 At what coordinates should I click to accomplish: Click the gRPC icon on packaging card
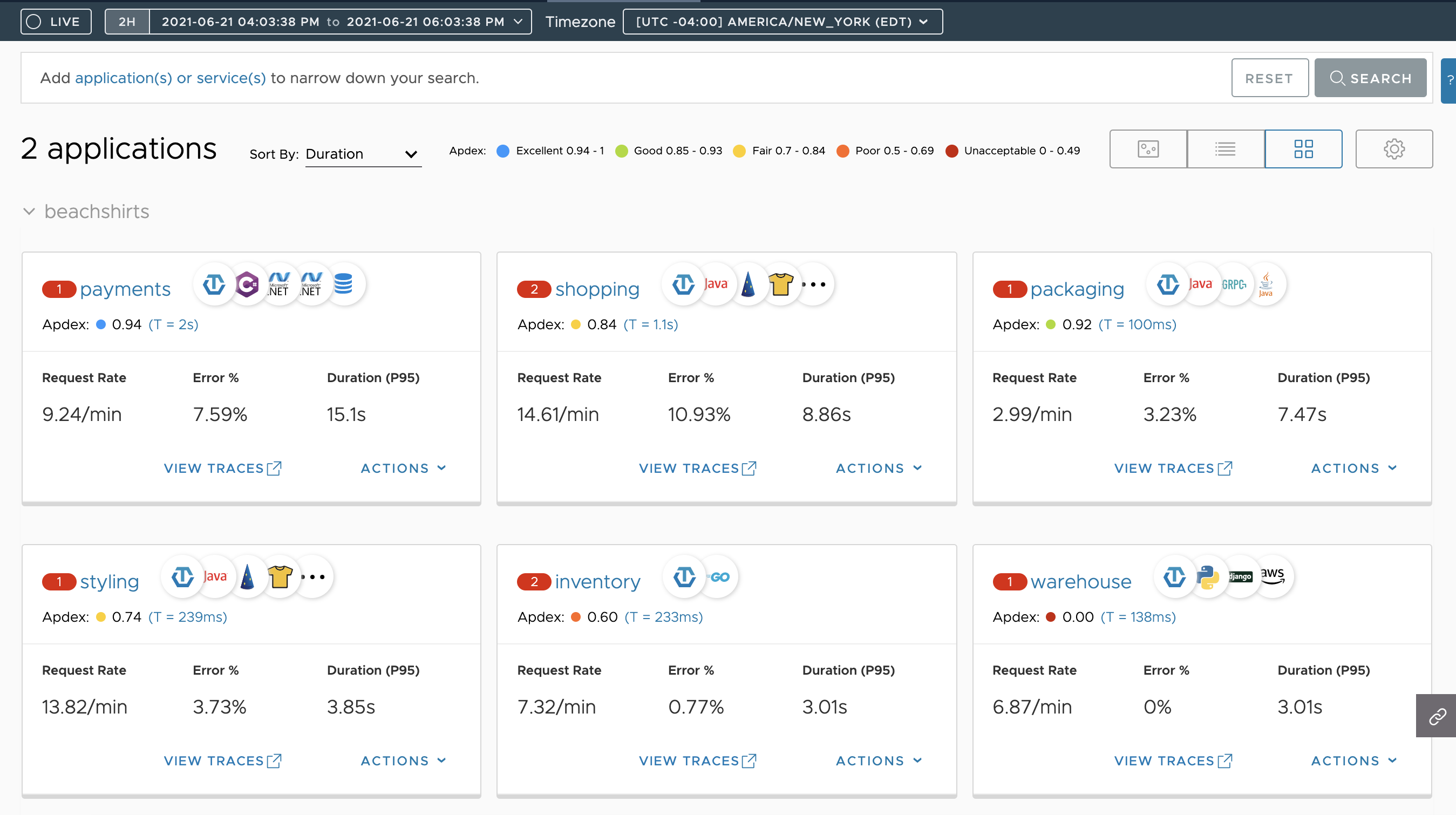[1233, 284]
